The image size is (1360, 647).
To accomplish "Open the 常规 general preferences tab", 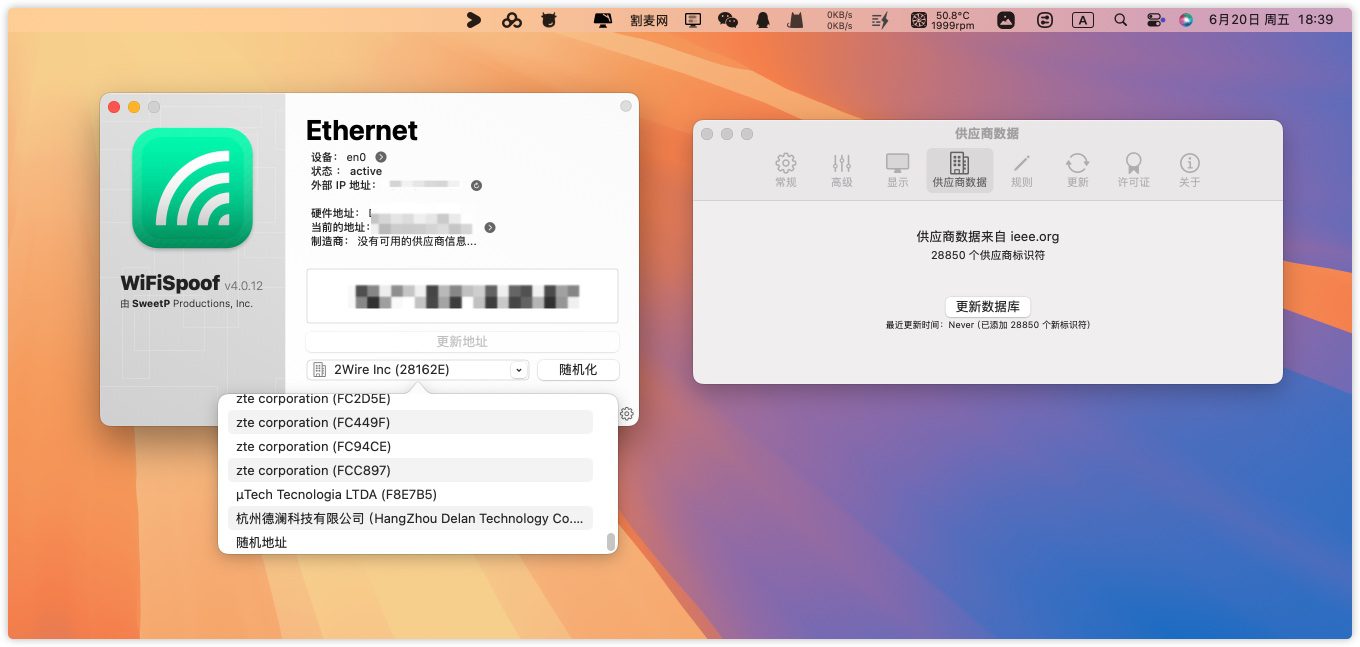I will click(786, 170).
